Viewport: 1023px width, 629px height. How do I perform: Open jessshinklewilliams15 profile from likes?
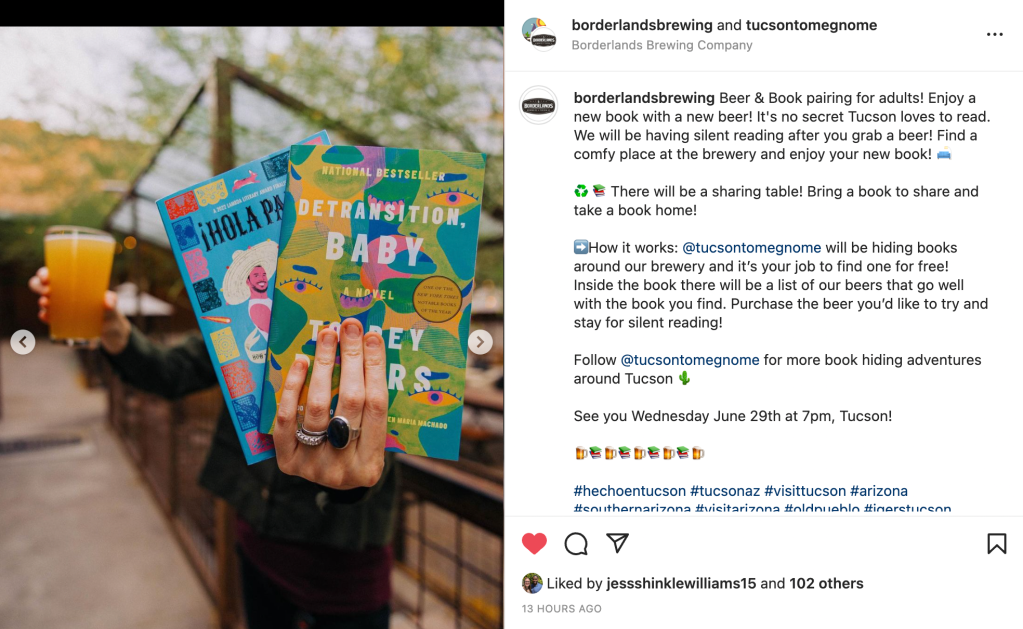pyautogui.click(x=681, y=583)
